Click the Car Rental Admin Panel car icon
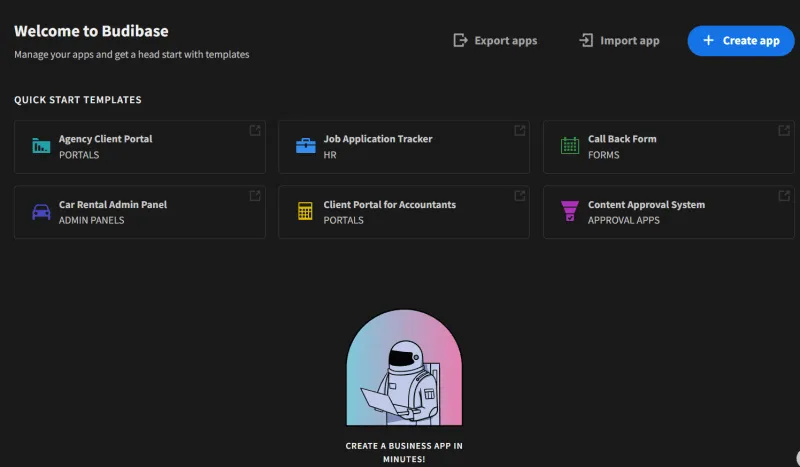Viewport: 800px width, 467px height. pos(41,212)
